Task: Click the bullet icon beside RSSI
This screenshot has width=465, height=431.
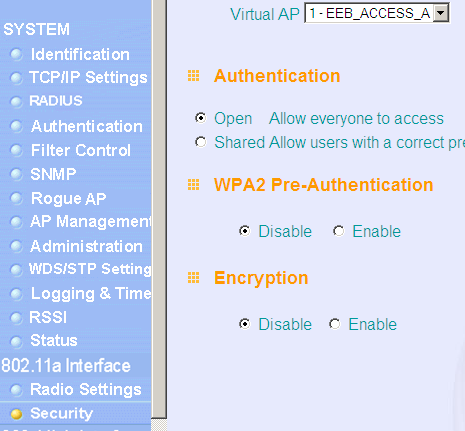Action: point(16,318)
